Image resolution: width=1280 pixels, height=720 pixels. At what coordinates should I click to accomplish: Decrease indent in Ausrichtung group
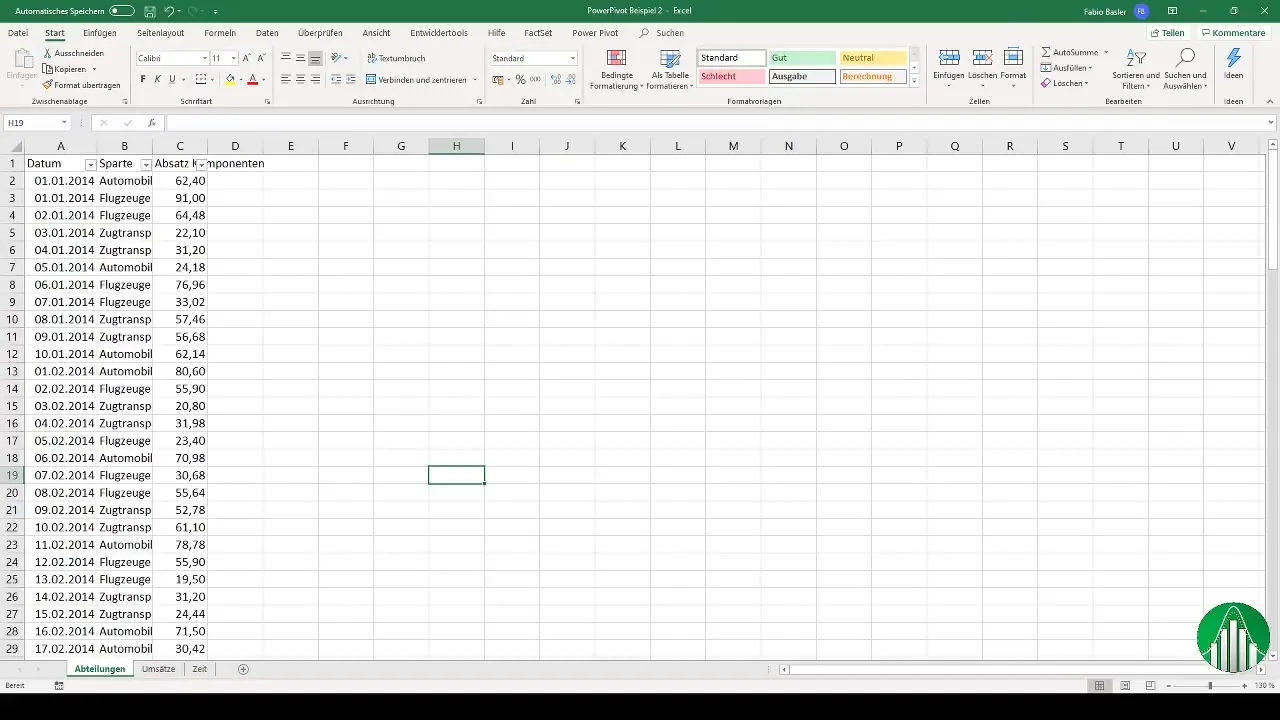coord(336,79)
